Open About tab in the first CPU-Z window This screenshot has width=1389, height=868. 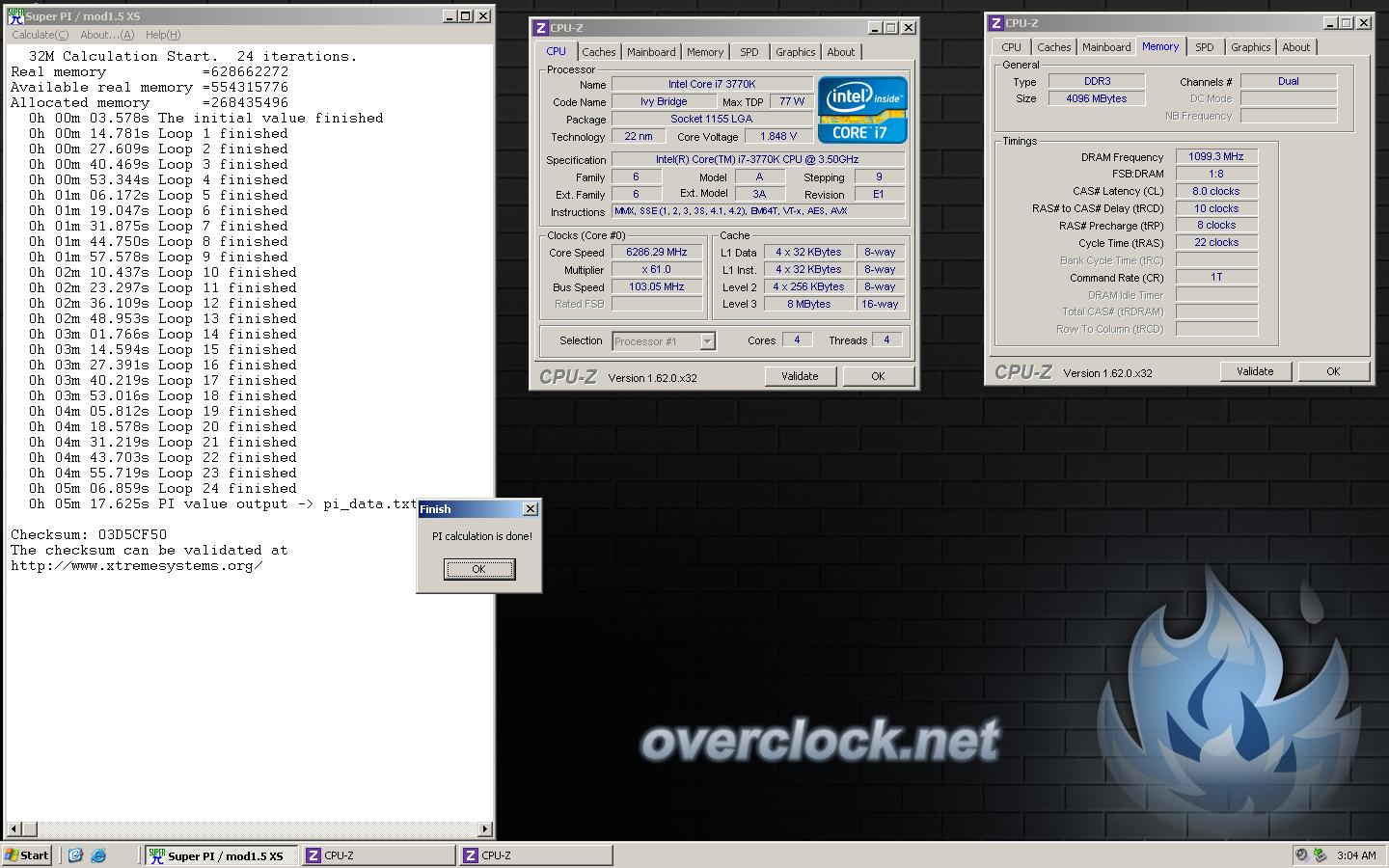[x=841, y=52]
